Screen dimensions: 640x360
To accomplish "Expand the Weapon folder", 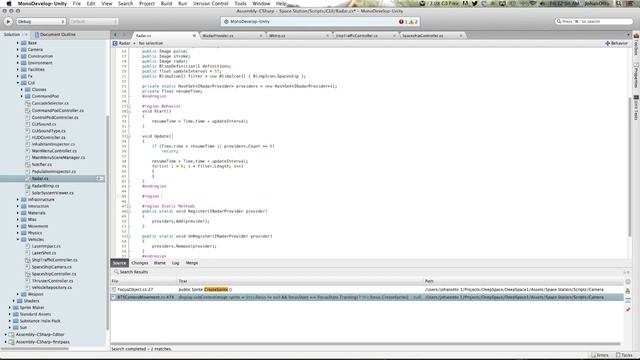I will (18, 294).
